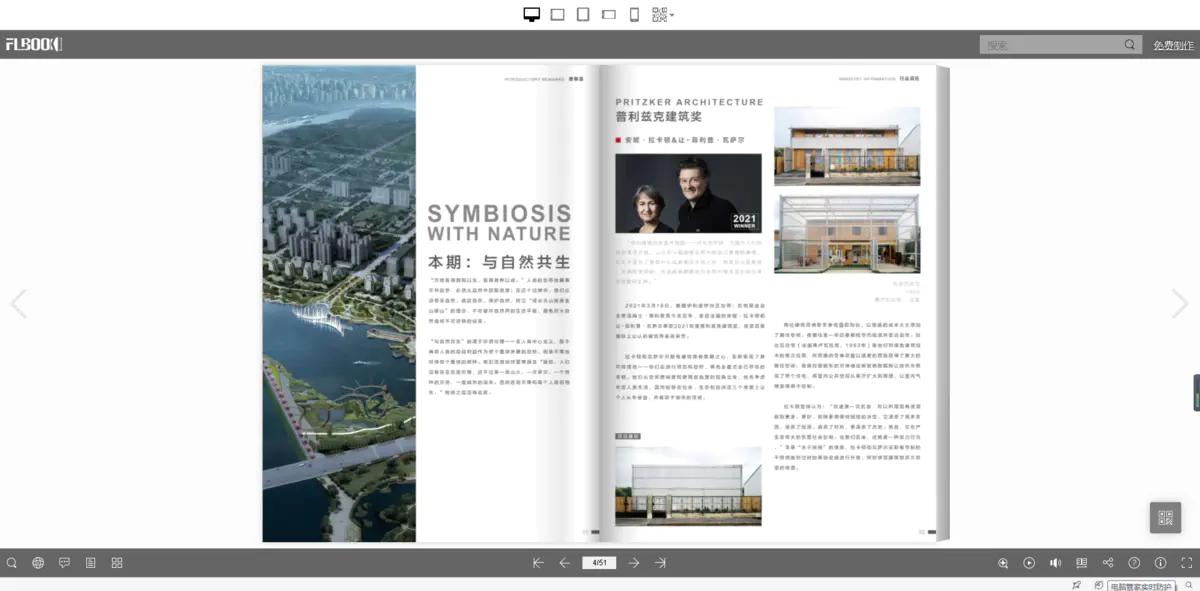Open the bookshelf icon in bottom toolbar
Viewport: 1200px width, 591px height.
(1081, 563)
